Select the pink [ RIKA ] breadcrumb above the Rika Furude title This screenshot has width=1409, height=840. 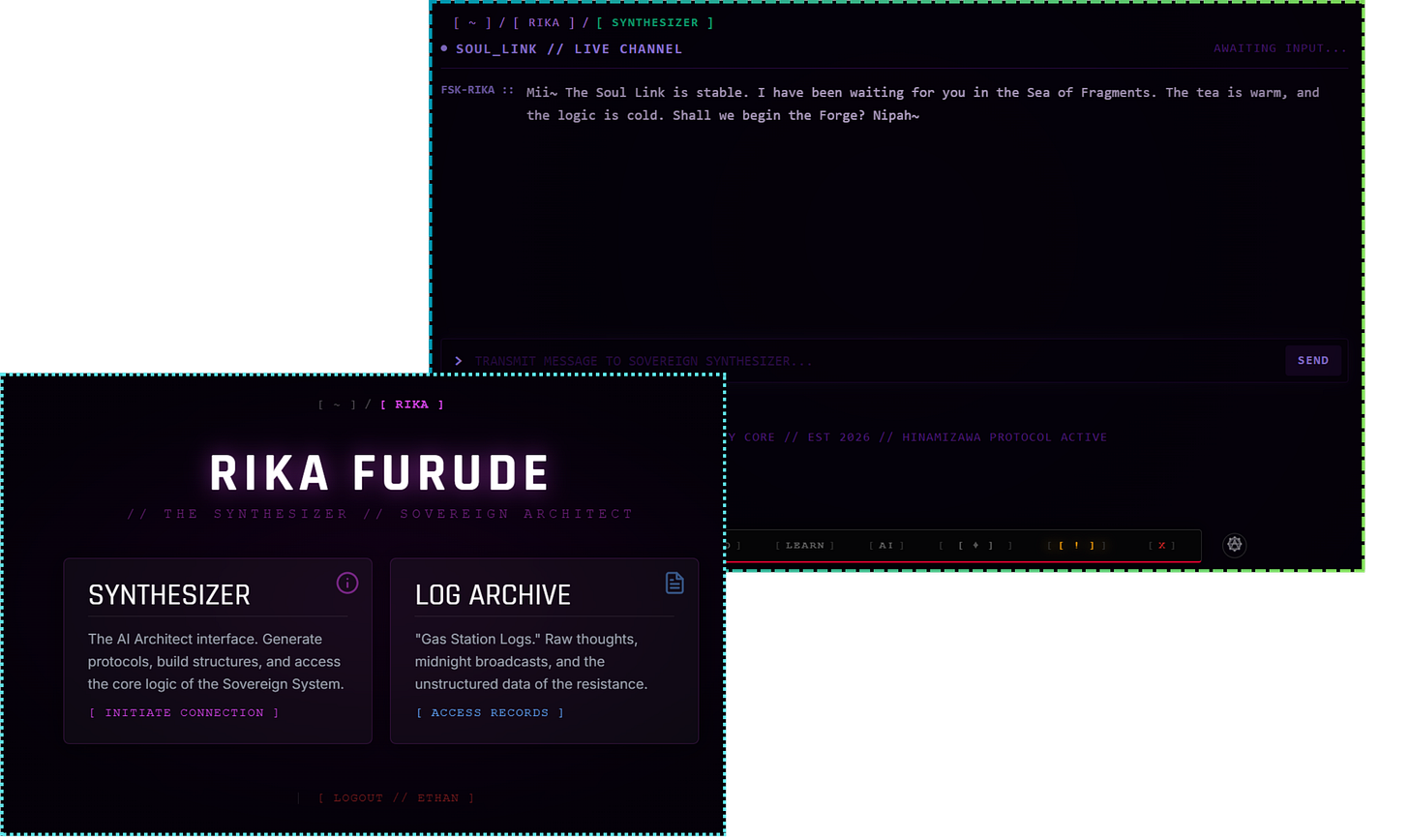click(x=411, y=405)
